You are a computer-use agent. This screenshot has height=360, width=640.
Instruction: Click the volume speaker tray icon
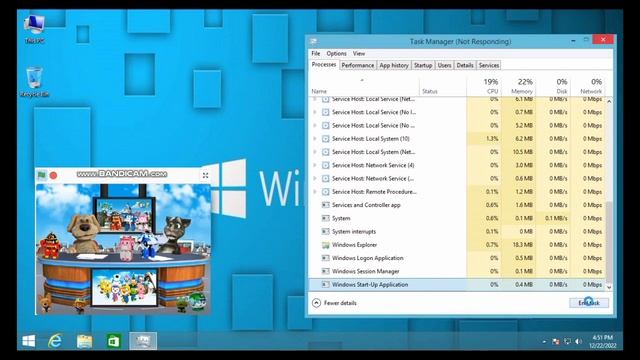click(578, 342)
